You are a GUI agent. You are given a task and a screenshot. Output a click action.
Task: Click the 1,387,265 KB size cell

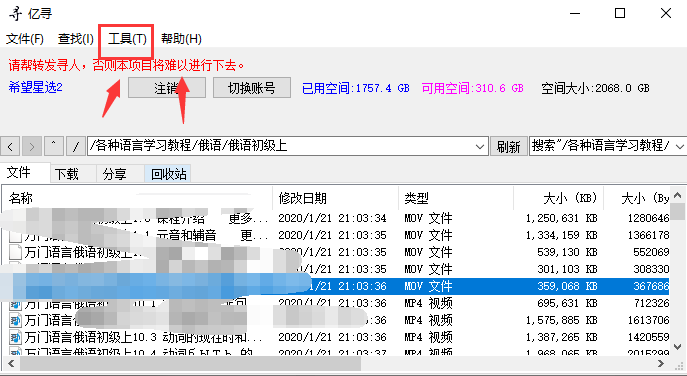pos(561,337)
